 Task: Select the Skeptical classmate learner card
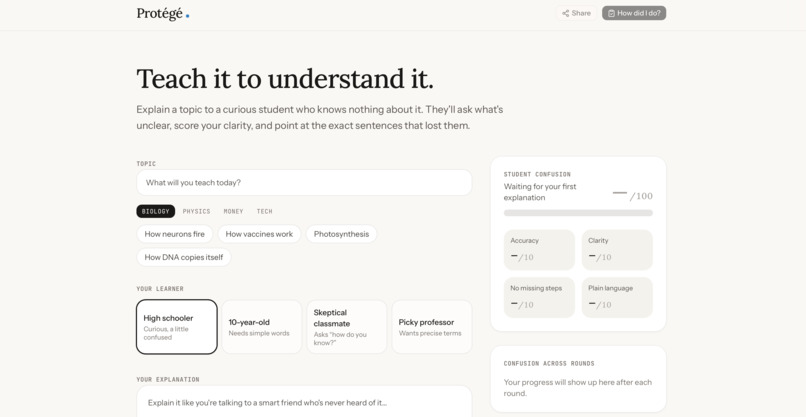pyautogui.click(x=346, y=327)
